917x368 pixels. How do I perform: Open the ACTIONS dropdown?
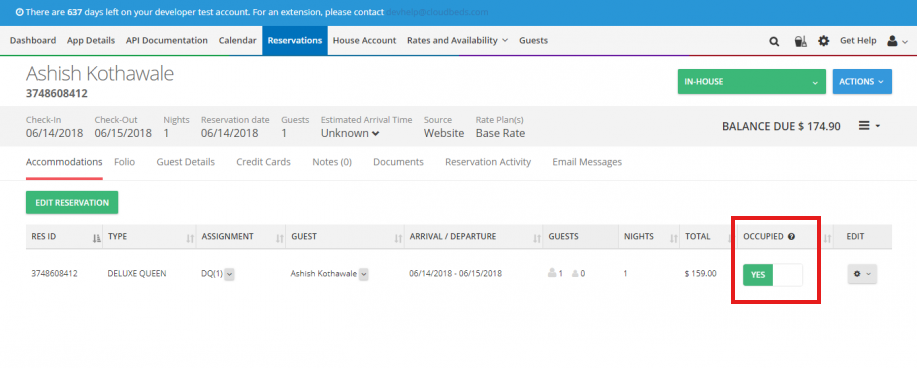(x=862, y=82)
